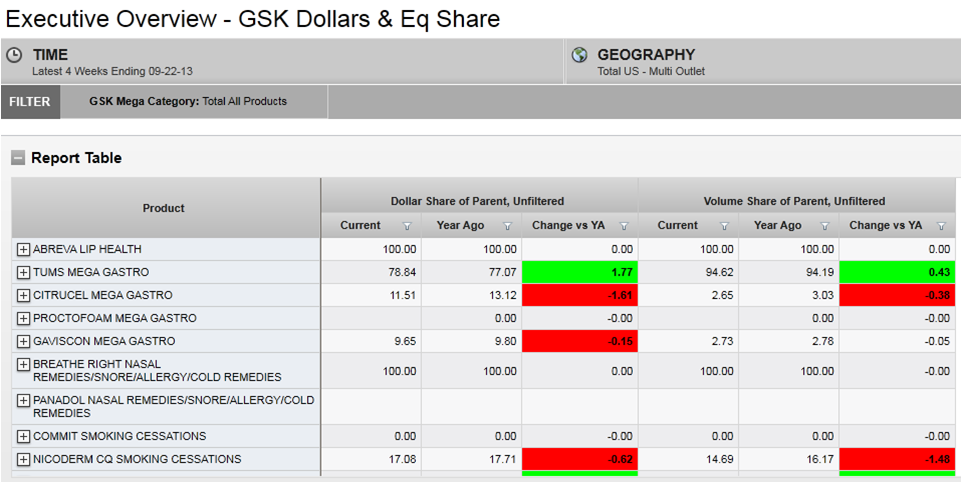The width and height of the screenshot is (962, 483).
Task: Click the globe icon beside GEOGRAPHY
Action: point(580,56)
